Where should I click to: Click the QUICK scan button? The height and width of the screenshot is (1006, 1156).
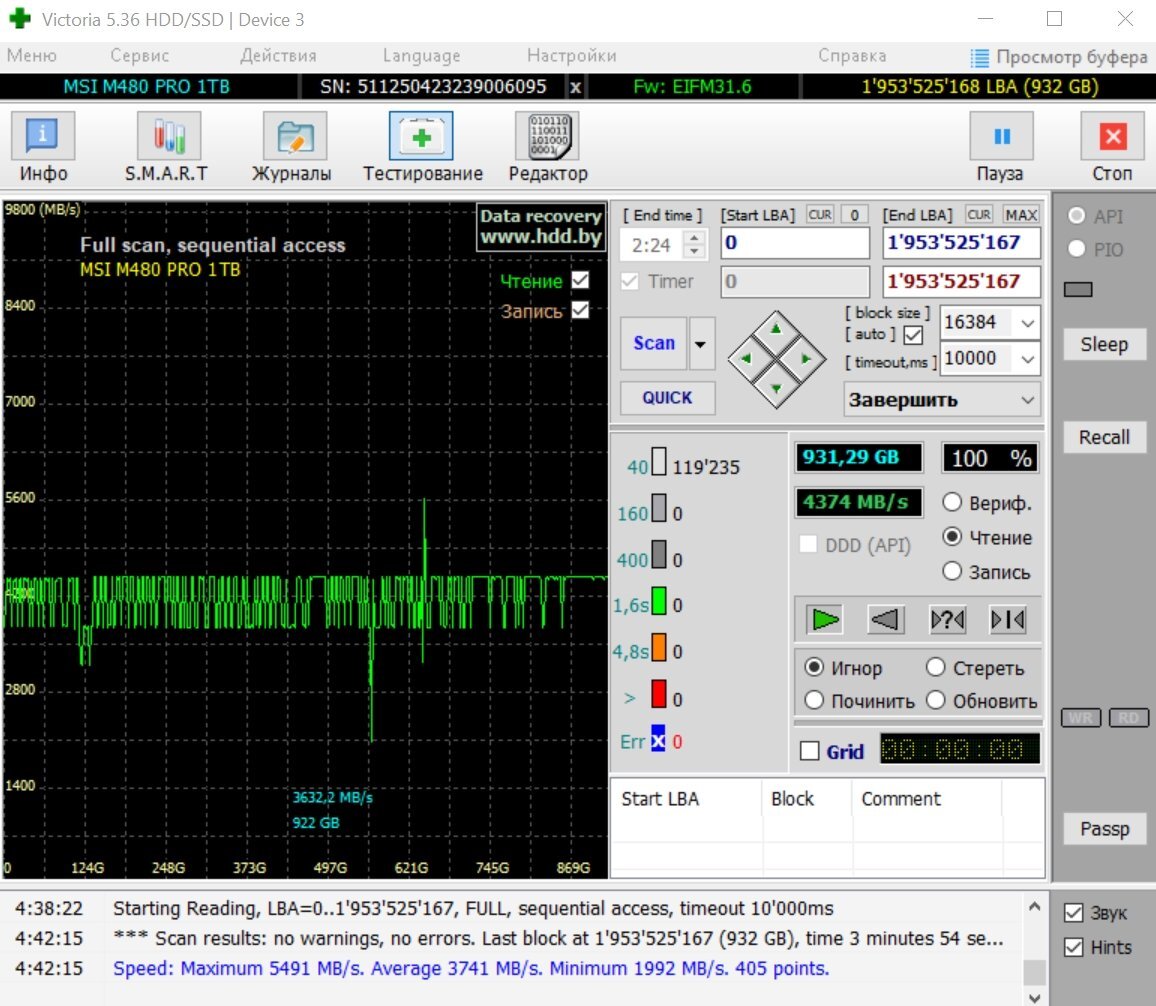667,397
